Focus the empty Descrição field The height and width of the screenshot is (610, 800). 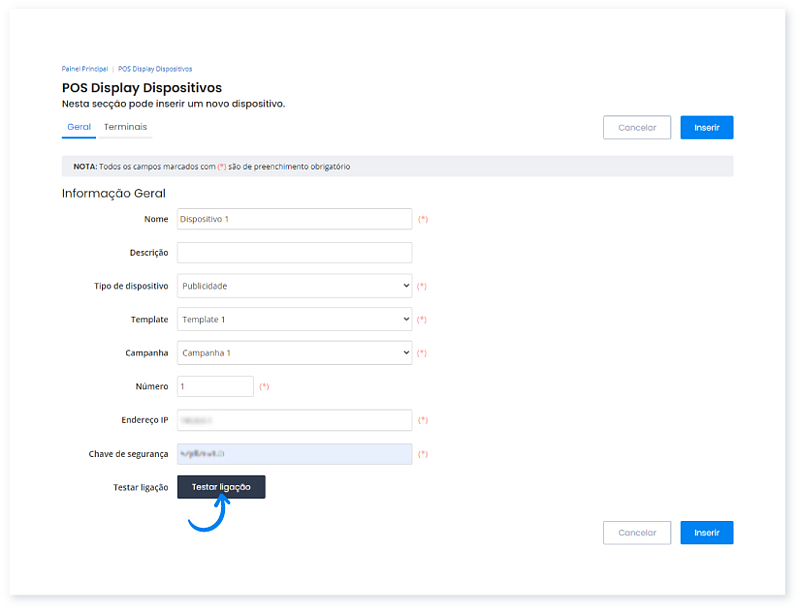click(x=294, y=252)
